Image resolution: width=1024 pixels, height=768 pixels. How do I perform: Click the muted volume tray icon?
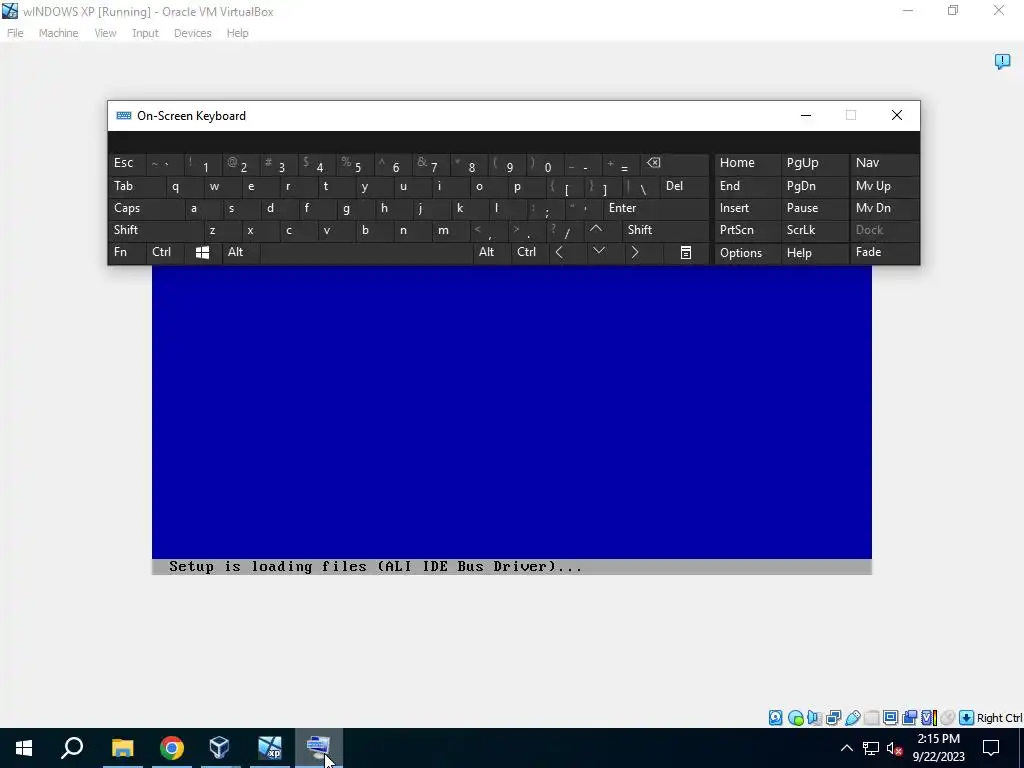tap(895, 748)
